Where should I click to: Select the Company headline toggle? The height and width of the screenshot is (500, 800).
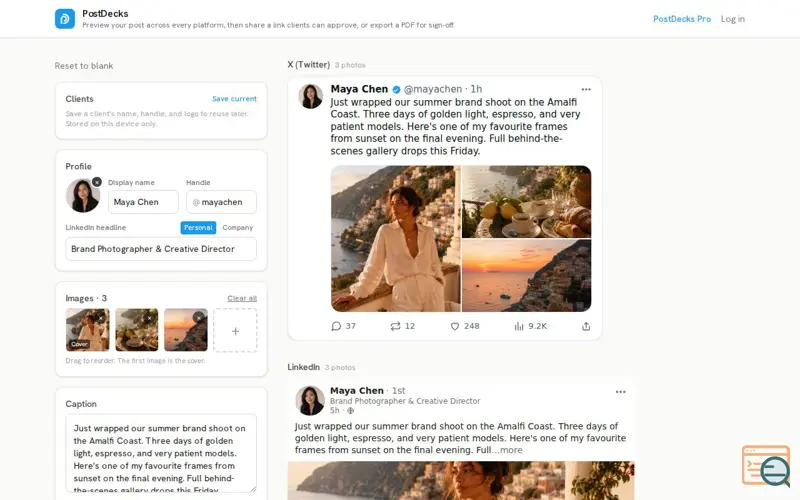click(237, 228)
